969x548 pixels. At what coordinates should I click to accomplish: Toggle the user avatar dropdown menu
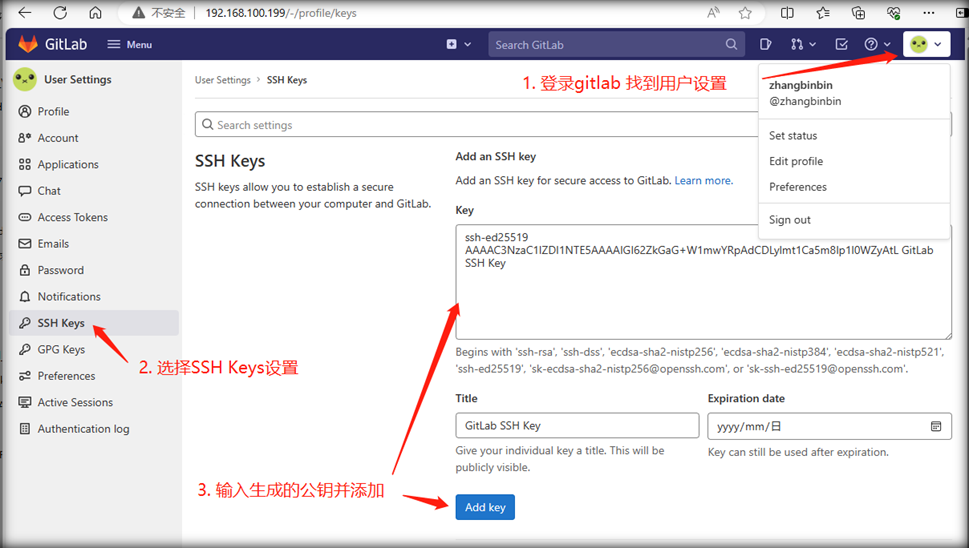[x=926, y=44]
